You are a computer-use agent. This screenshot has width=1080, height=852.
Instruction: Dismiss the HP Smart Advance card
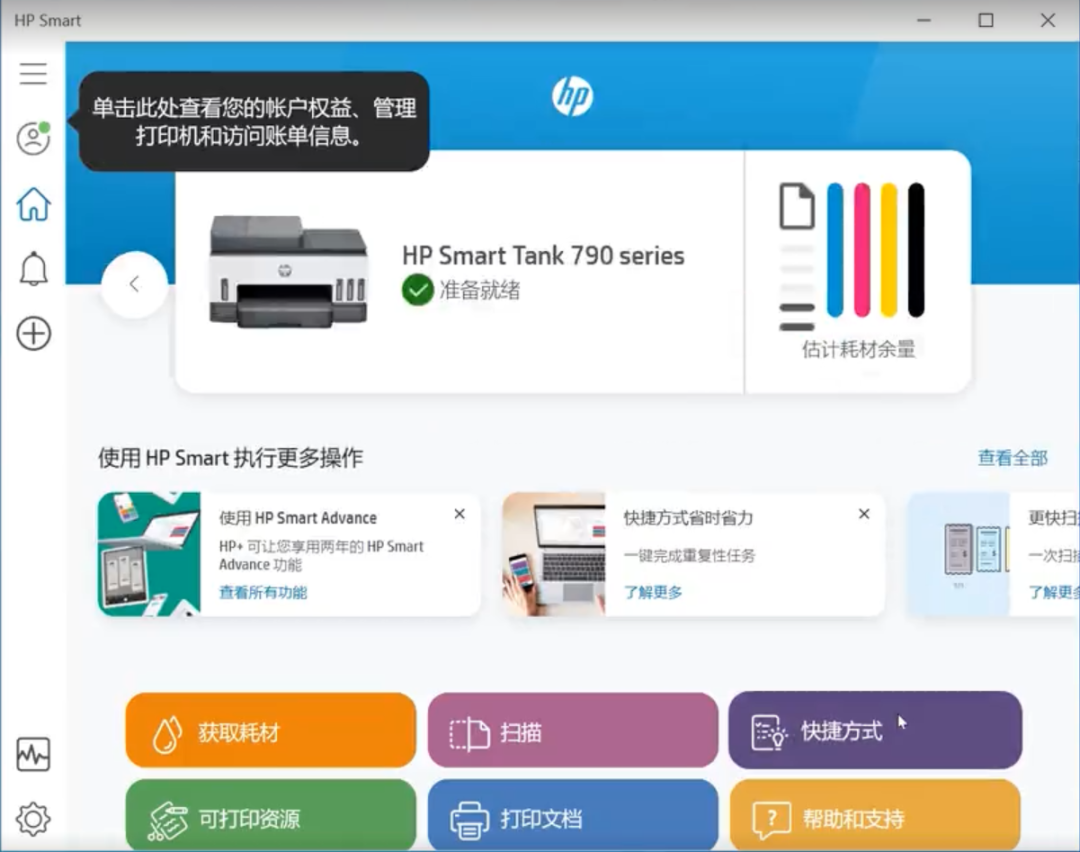(x=459, y=513)
